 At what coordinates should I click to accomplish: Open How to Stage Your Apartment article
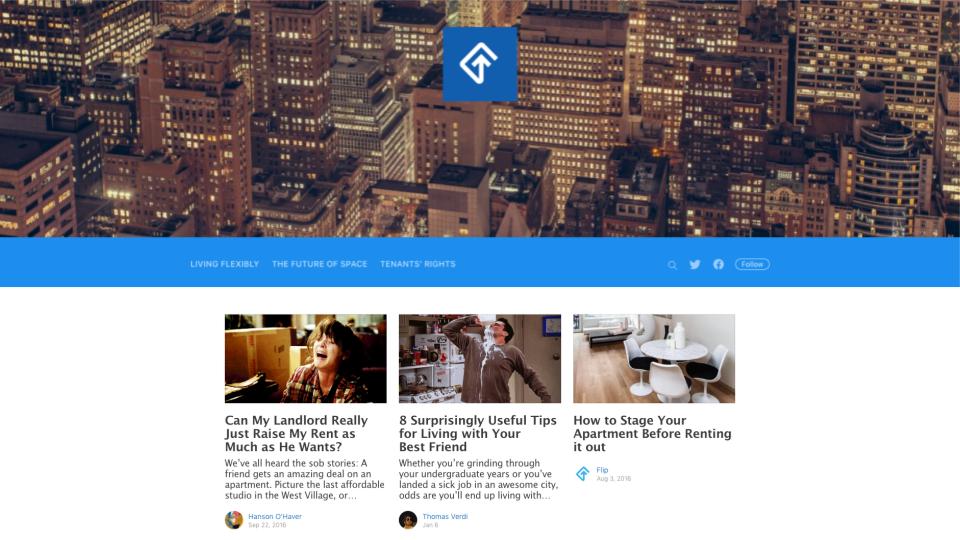[x=652, y=433]
